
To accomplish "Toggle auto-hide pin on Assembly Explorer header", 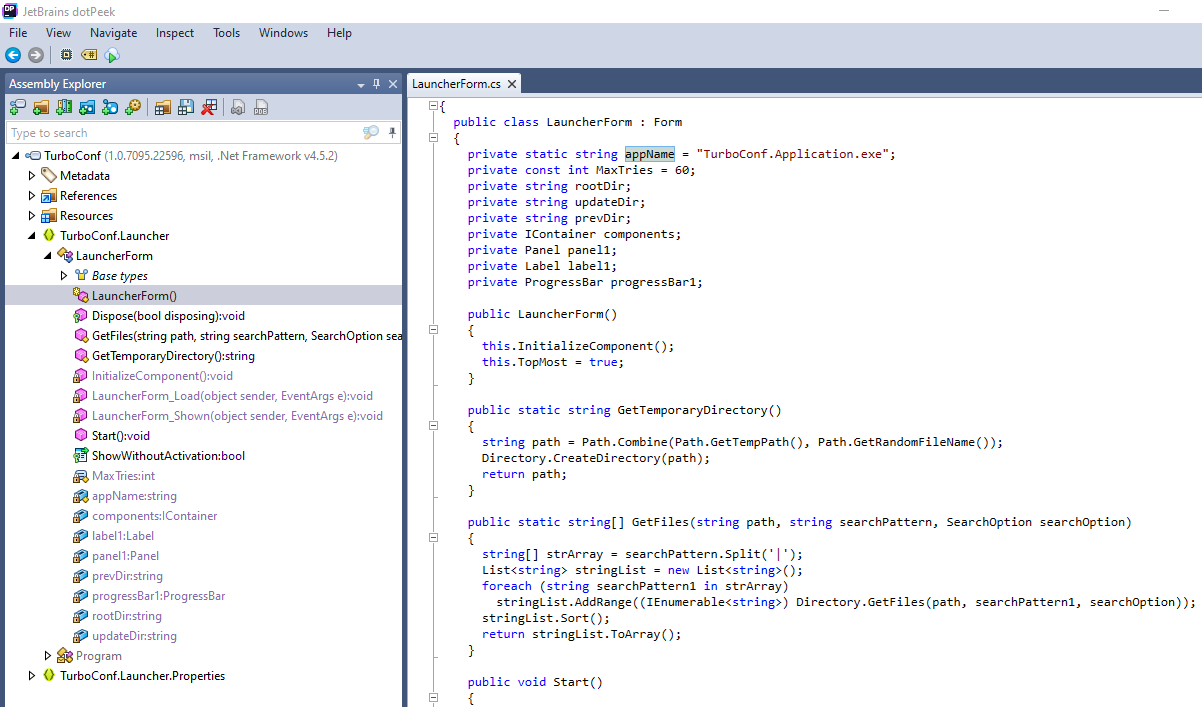I will [x=376, y=84].
